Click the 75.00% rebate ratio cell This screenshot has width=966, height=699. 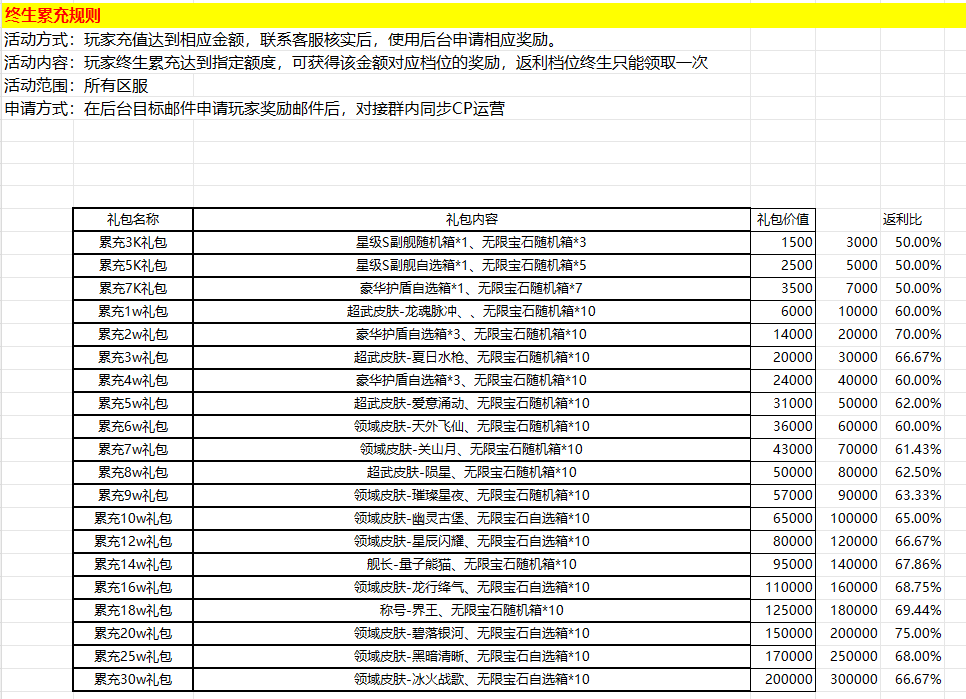(x=917, y=633)
